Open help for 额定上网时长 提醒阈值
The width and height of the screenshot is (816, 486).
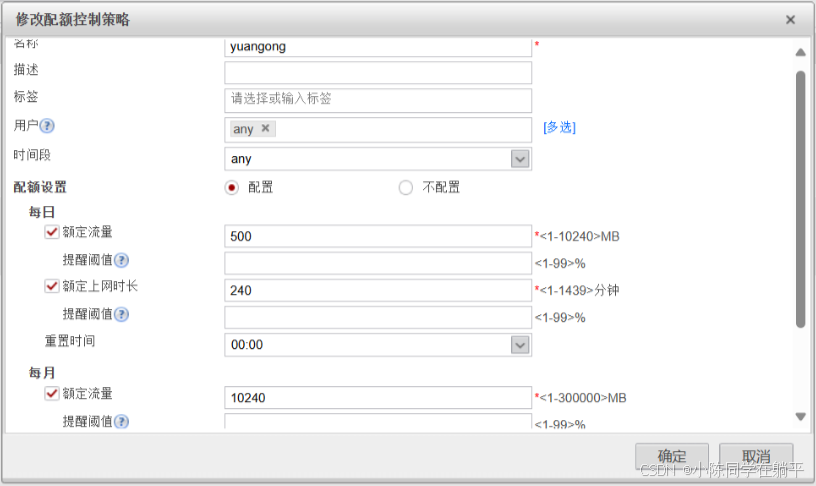pyautogui.click(x=121, y=314)
